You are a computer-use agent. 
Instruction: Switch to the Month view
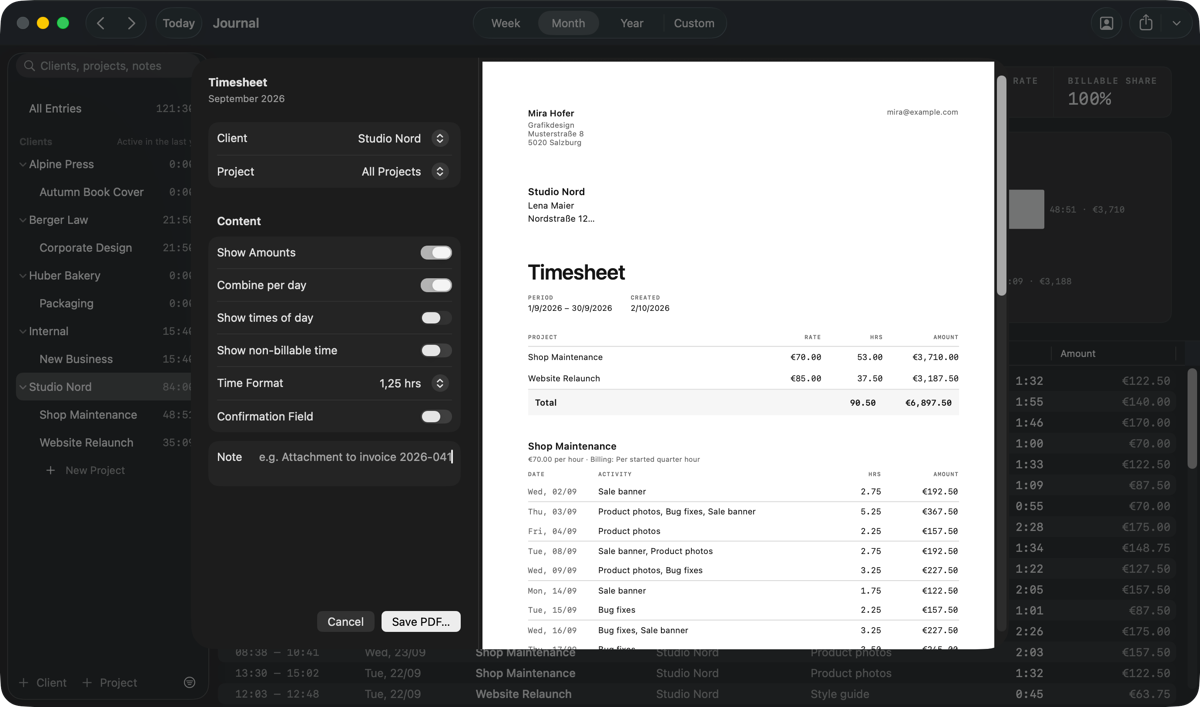pyautogui.click(x=568, y=23)
